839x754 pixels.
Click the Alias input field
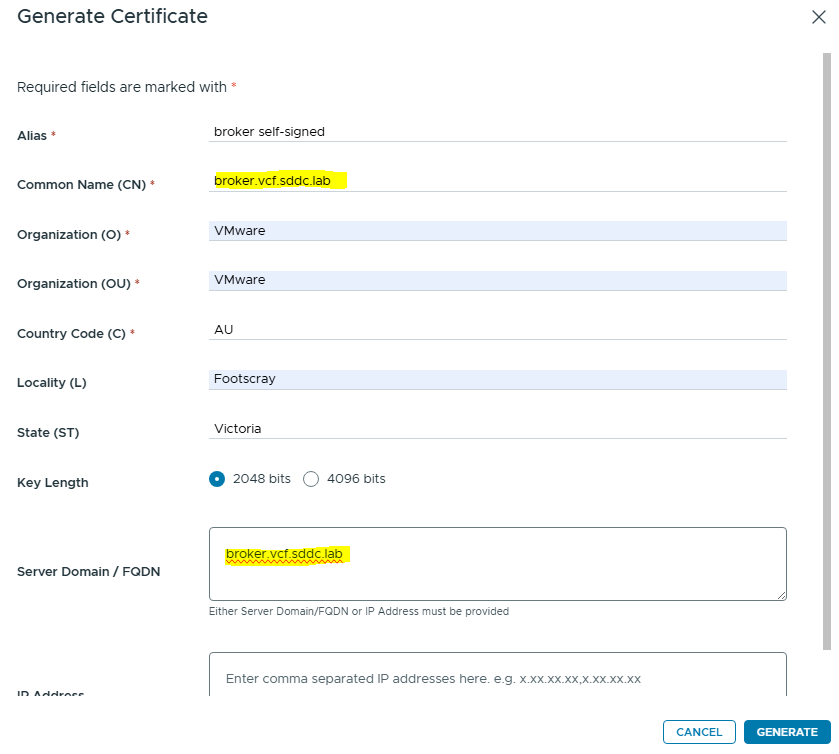[497, 131]
